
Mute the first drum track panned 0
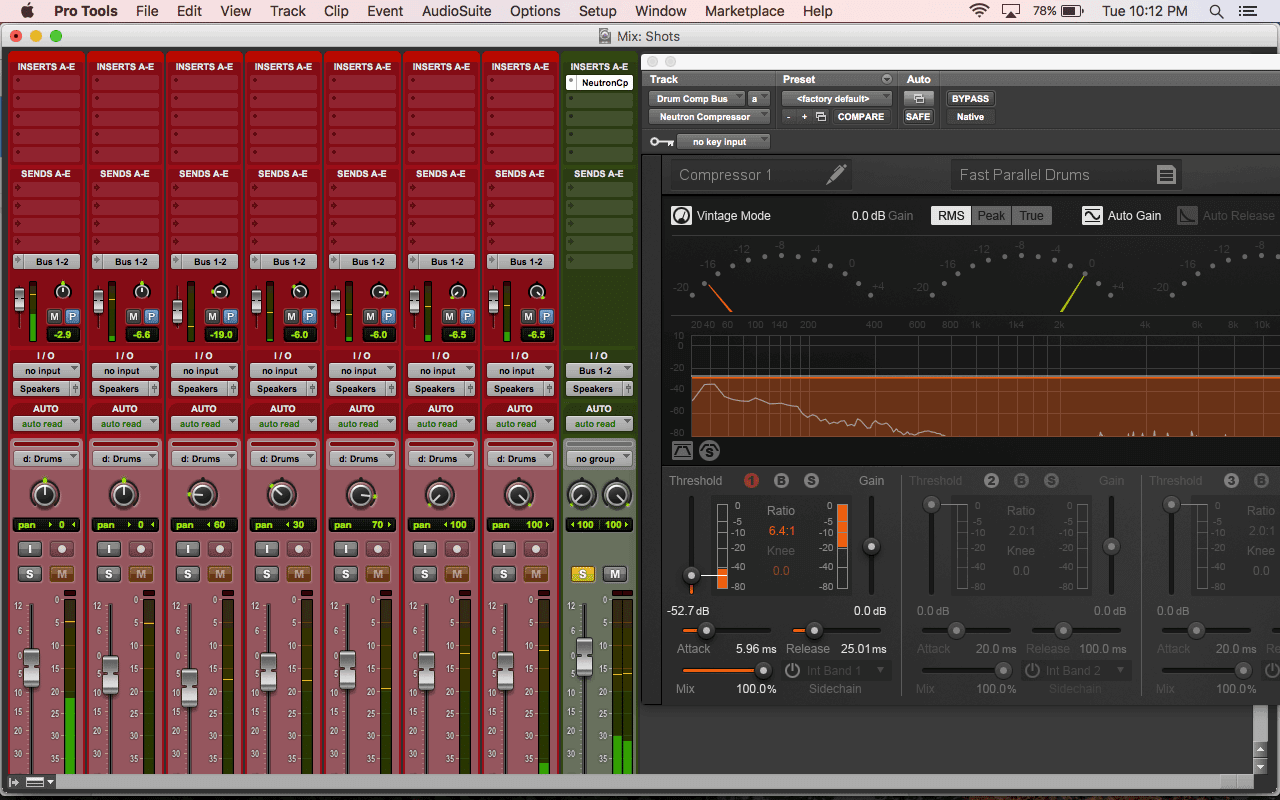[x=62, y=574]
